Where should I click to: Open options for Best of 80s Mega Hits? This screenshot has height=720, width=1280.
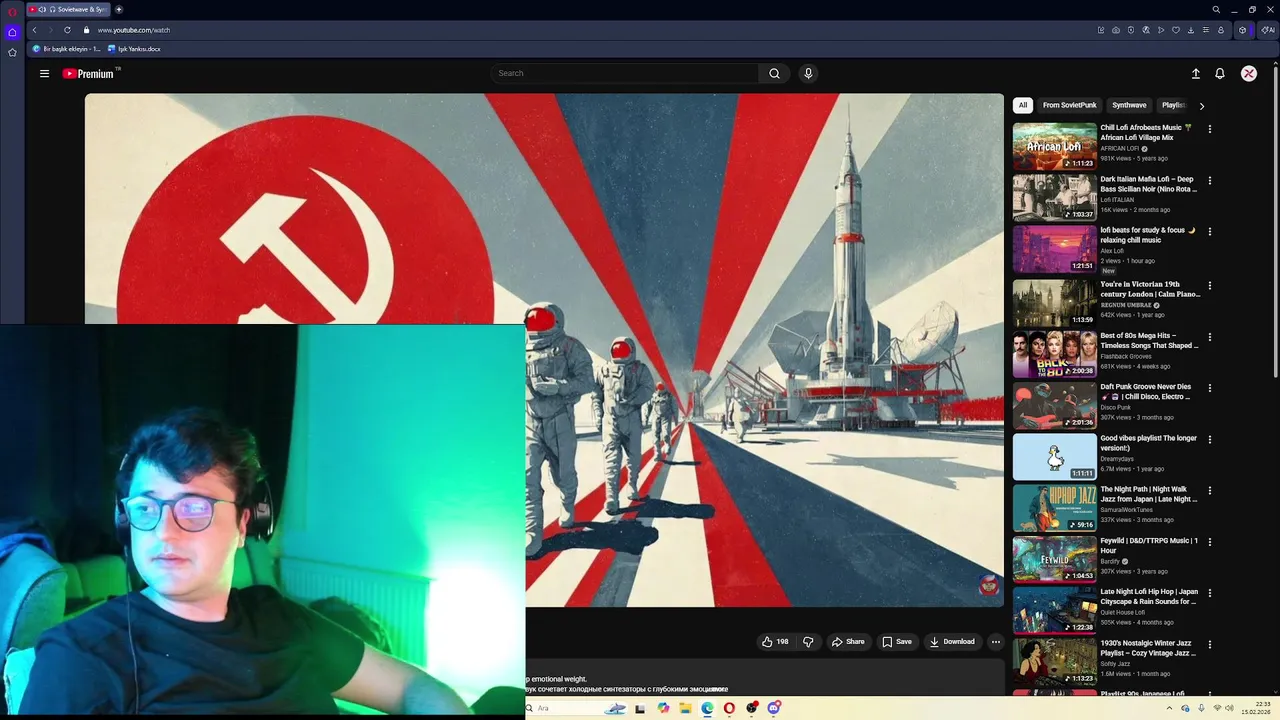[x=1209, y=337]
